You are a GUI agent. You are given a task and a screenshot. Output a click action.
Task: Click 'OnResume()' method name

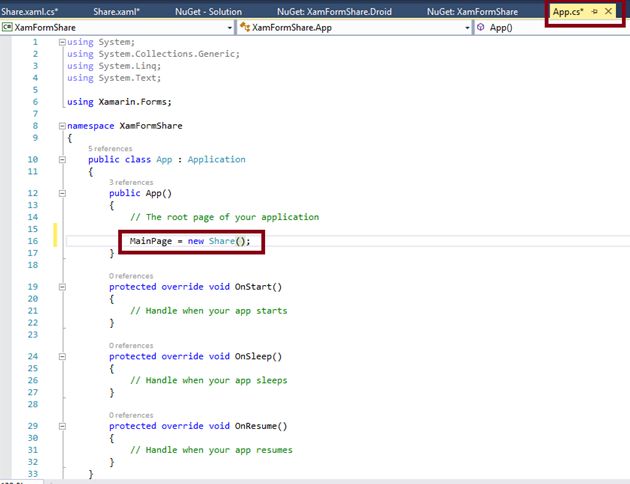(x=261, y=426)
